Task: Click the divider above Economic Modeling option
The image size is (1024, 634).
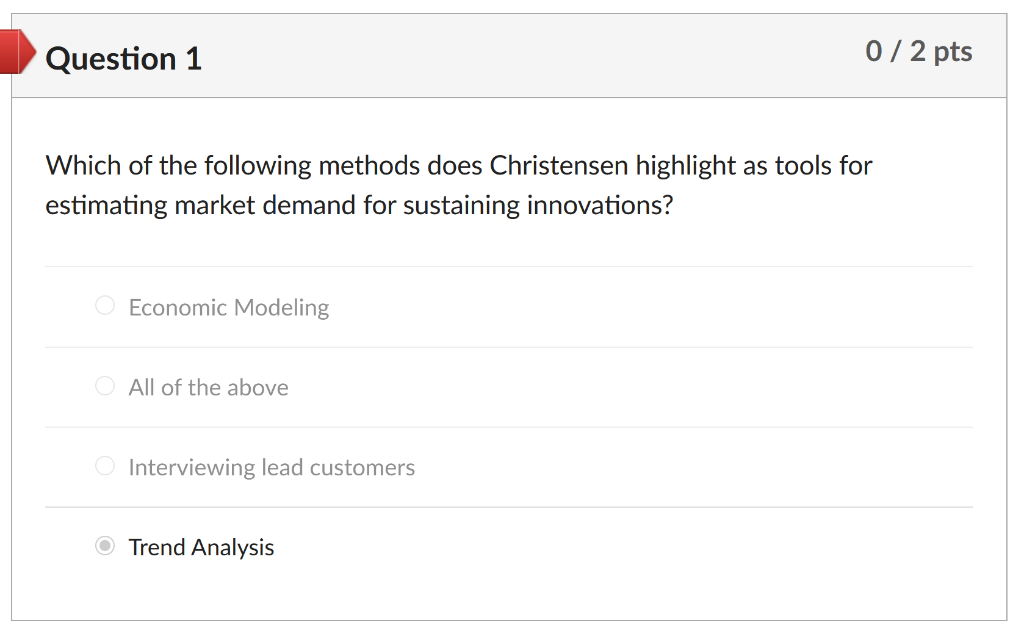Action: pos(508,266)
